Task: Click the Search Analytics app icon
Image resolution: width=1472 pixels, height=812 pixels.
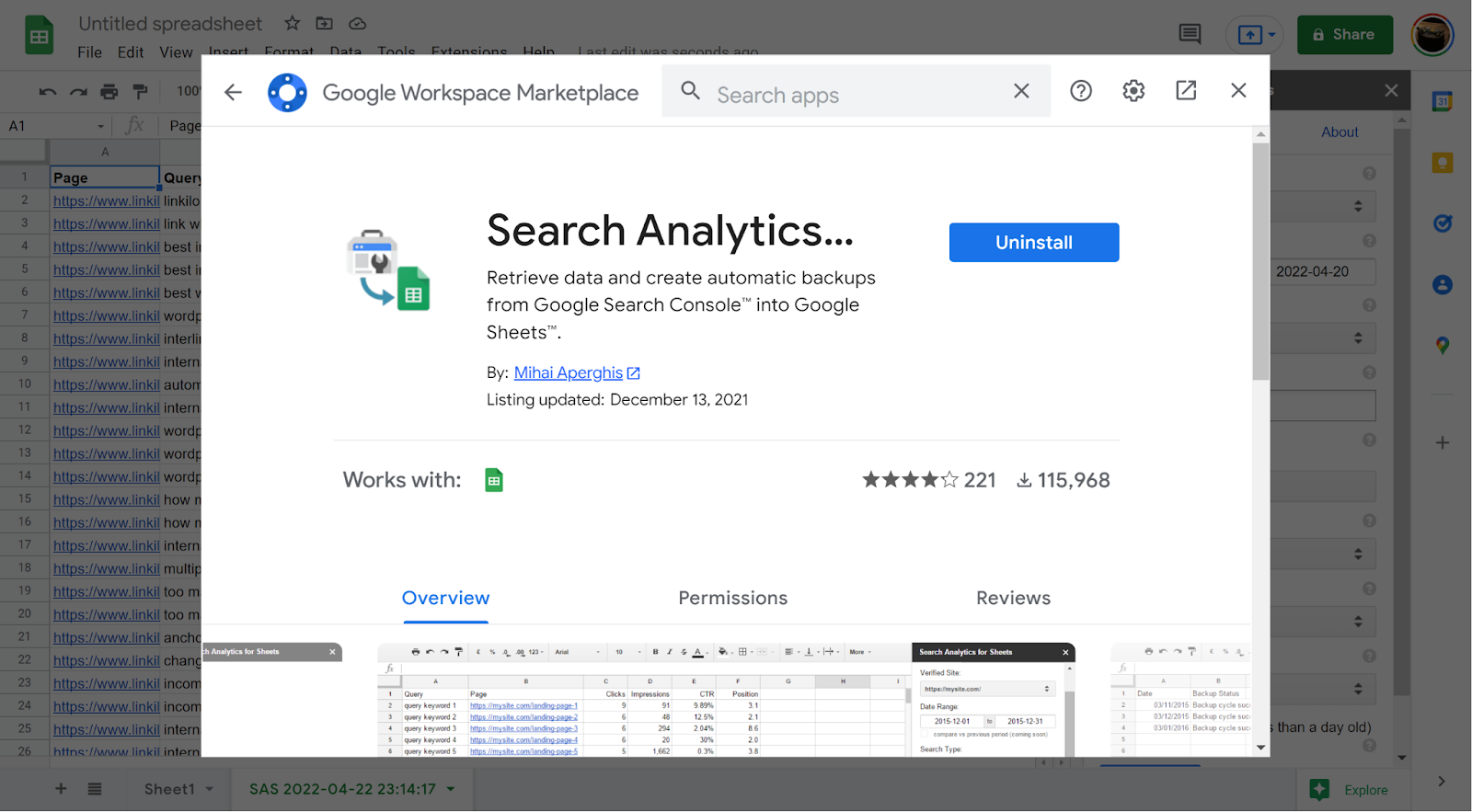Action: [387, 269]
